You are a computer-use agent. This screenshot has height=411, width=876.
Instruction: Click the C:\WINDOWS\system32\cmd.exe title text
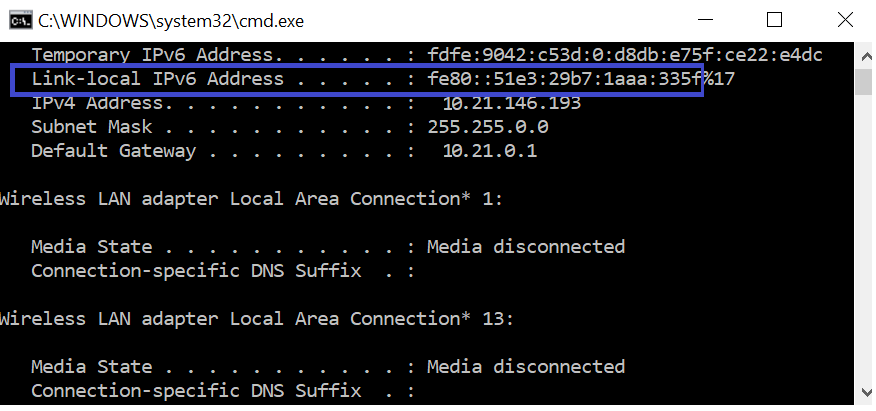click(x=171, y=21)
